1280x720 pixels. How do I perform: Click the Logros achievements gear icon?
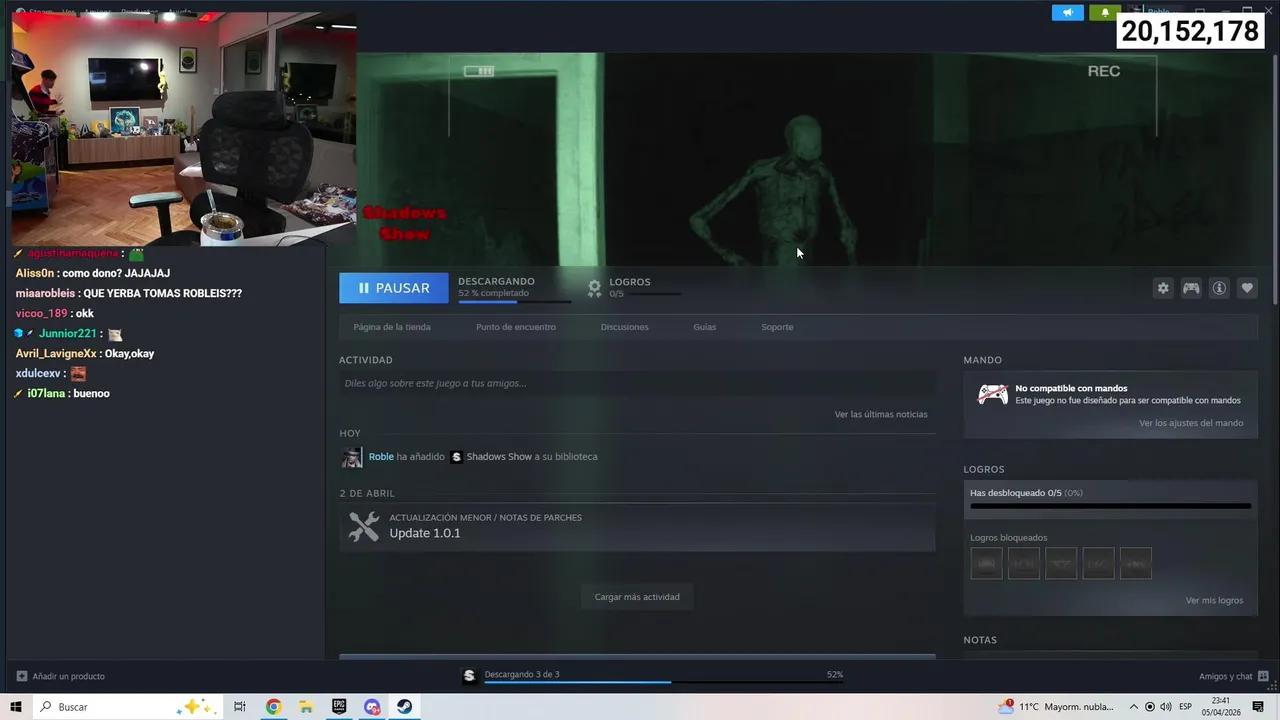(x=594, y=288)
